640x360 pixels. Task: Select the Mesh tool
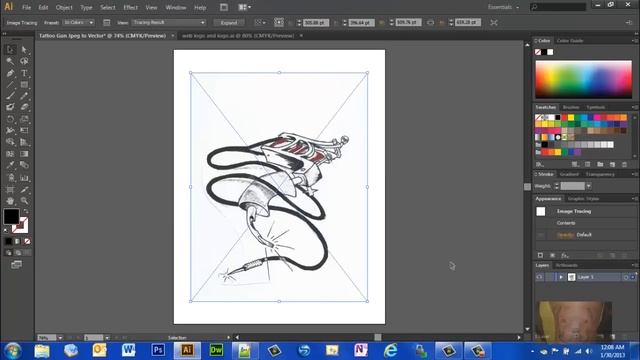10,154
